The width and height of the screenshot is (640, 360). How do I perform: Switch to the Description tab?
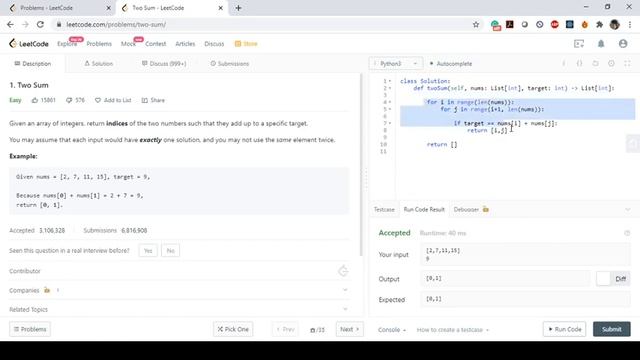[33, 64]
